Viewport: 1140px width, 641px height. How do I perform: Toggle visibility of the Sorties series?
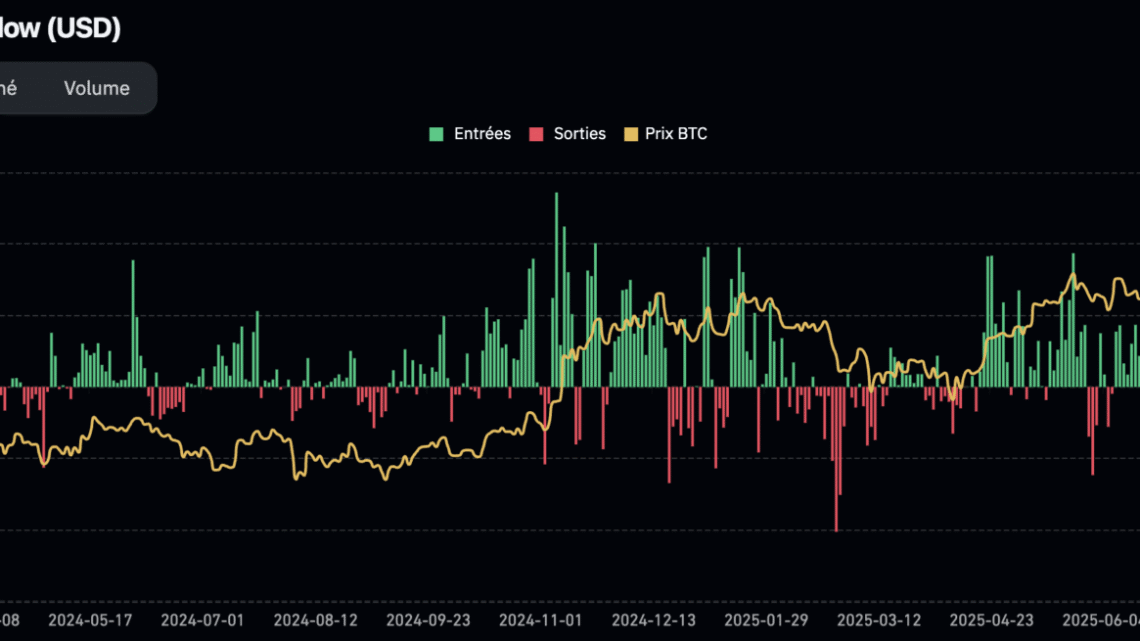(x=567, y=133)
